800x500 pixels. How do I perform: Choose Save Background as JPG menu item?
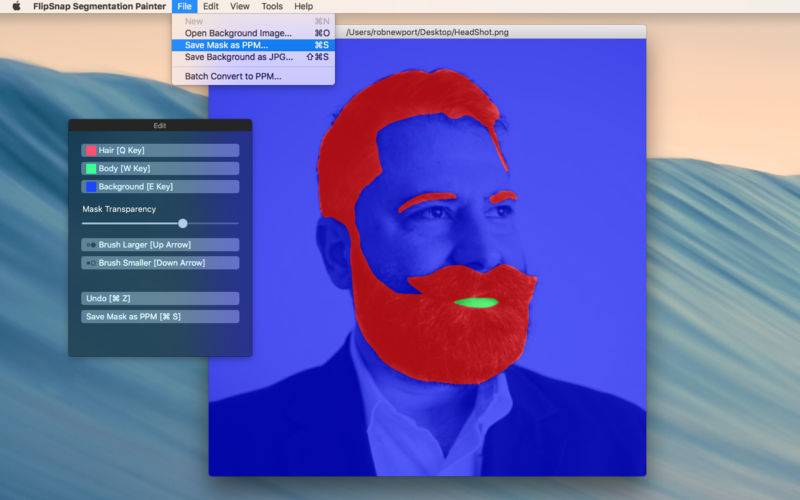(254, 57)
